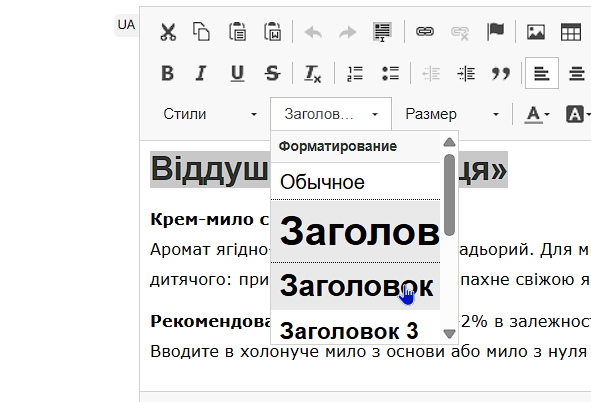This screenshot has height=402, width=591.
Task: Click the format list scroll down arrow
Action: [x=449, y=334]
